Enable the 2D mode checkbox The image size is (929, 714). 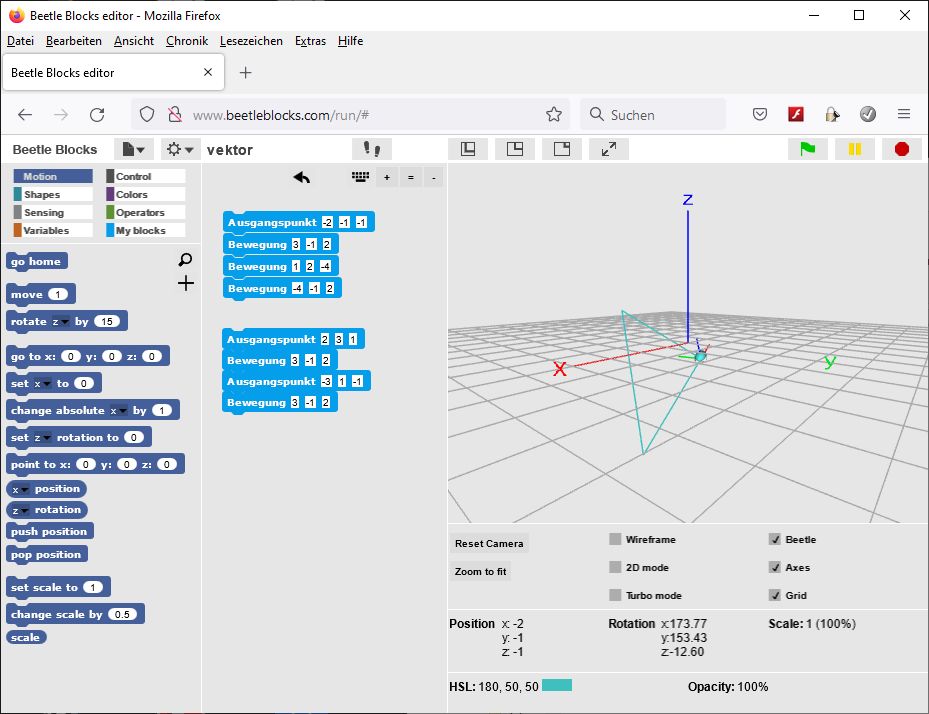pos(615,567)
